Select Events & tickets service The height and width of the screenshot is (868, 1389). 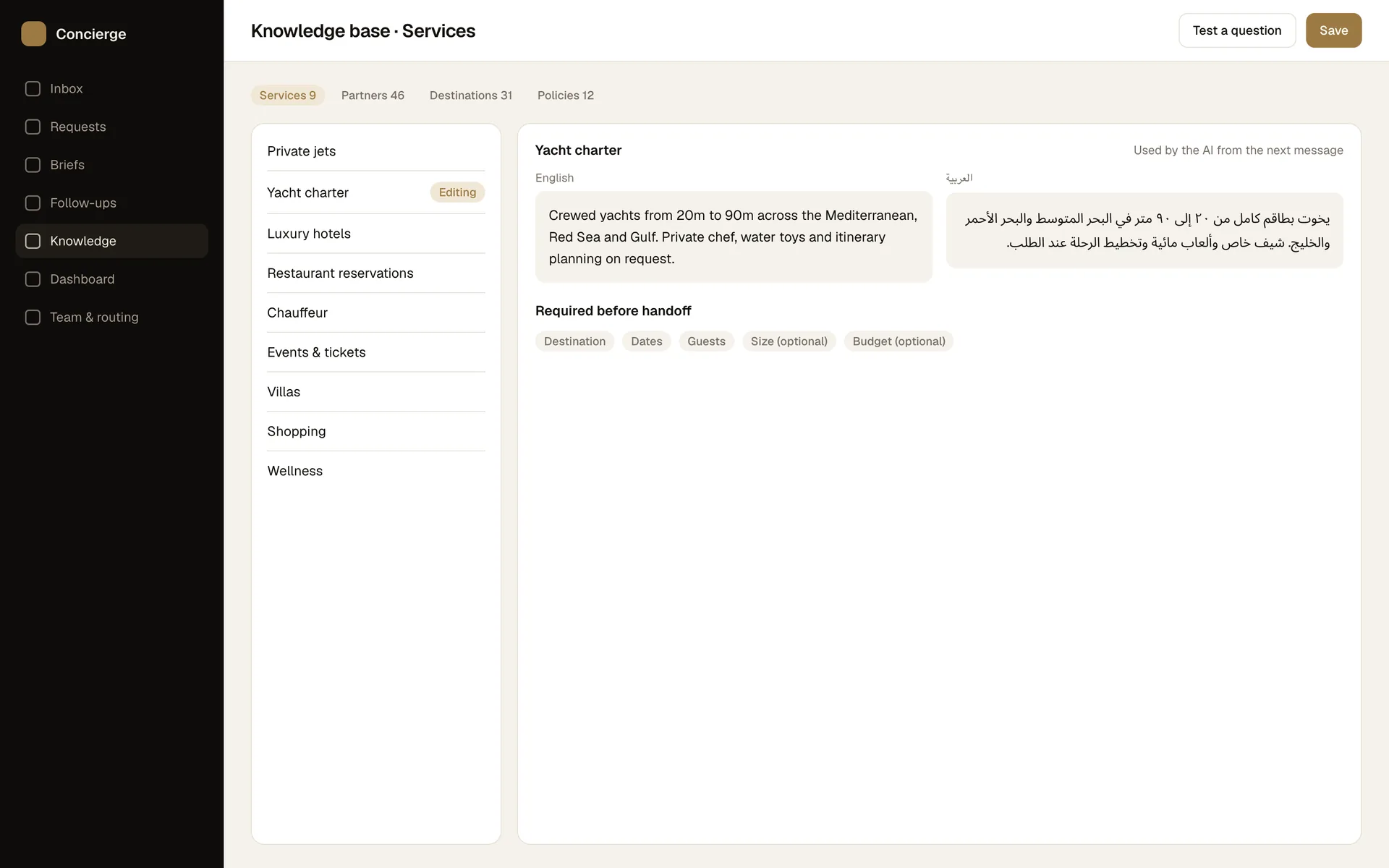(376, 352)
